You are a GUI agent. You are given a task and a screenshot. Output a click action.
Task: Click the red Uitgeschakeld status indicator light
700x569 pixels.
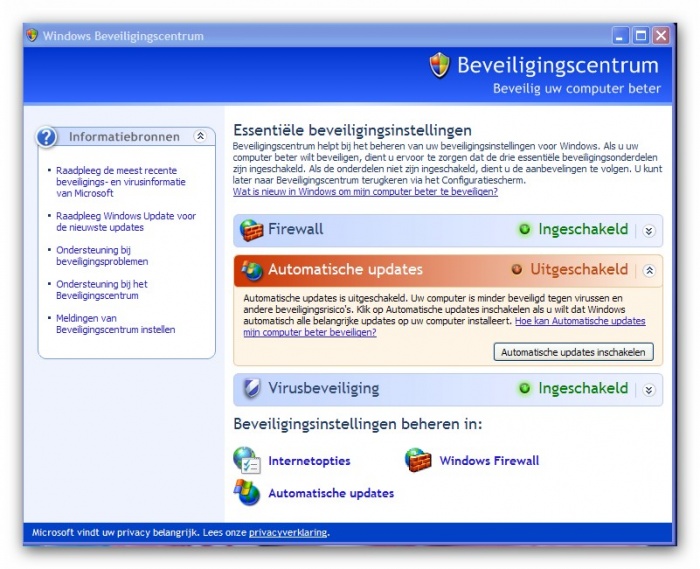pos(517,270)
